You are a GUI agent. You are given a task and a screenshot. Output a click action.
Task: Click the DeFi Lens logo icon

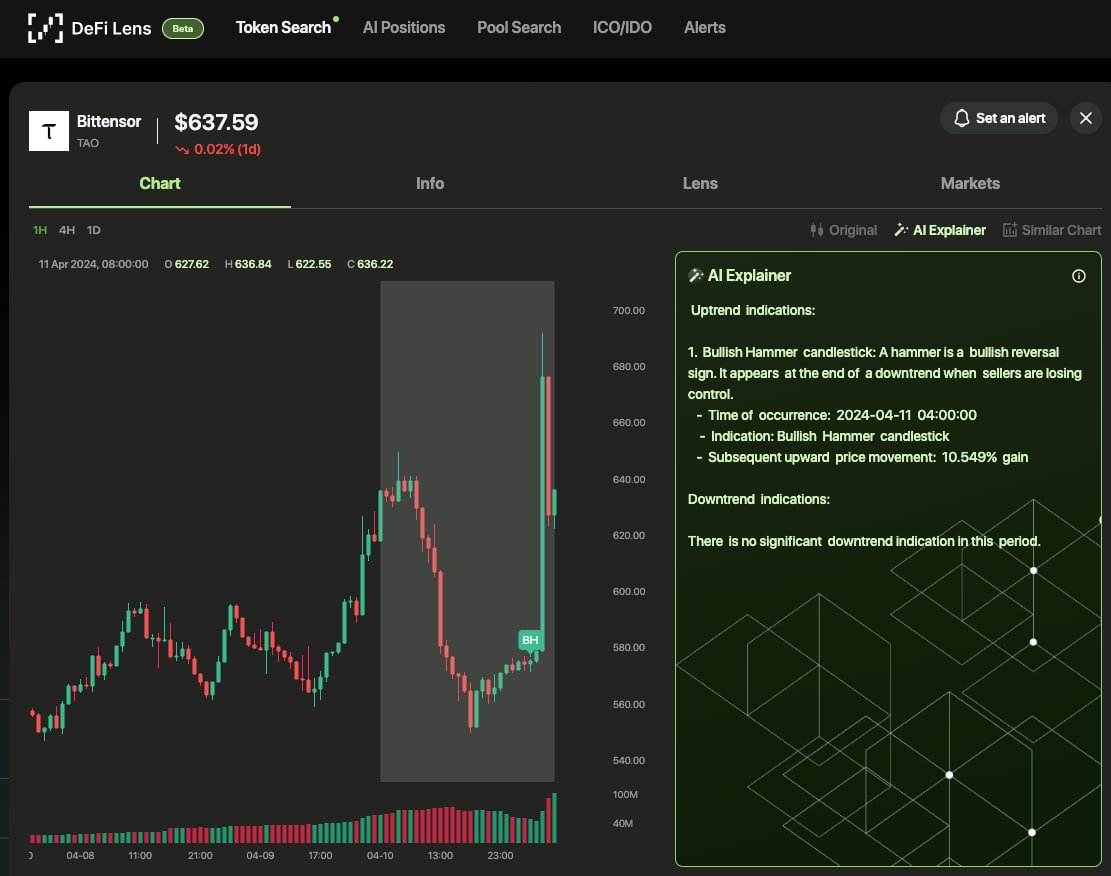point(45,28)
